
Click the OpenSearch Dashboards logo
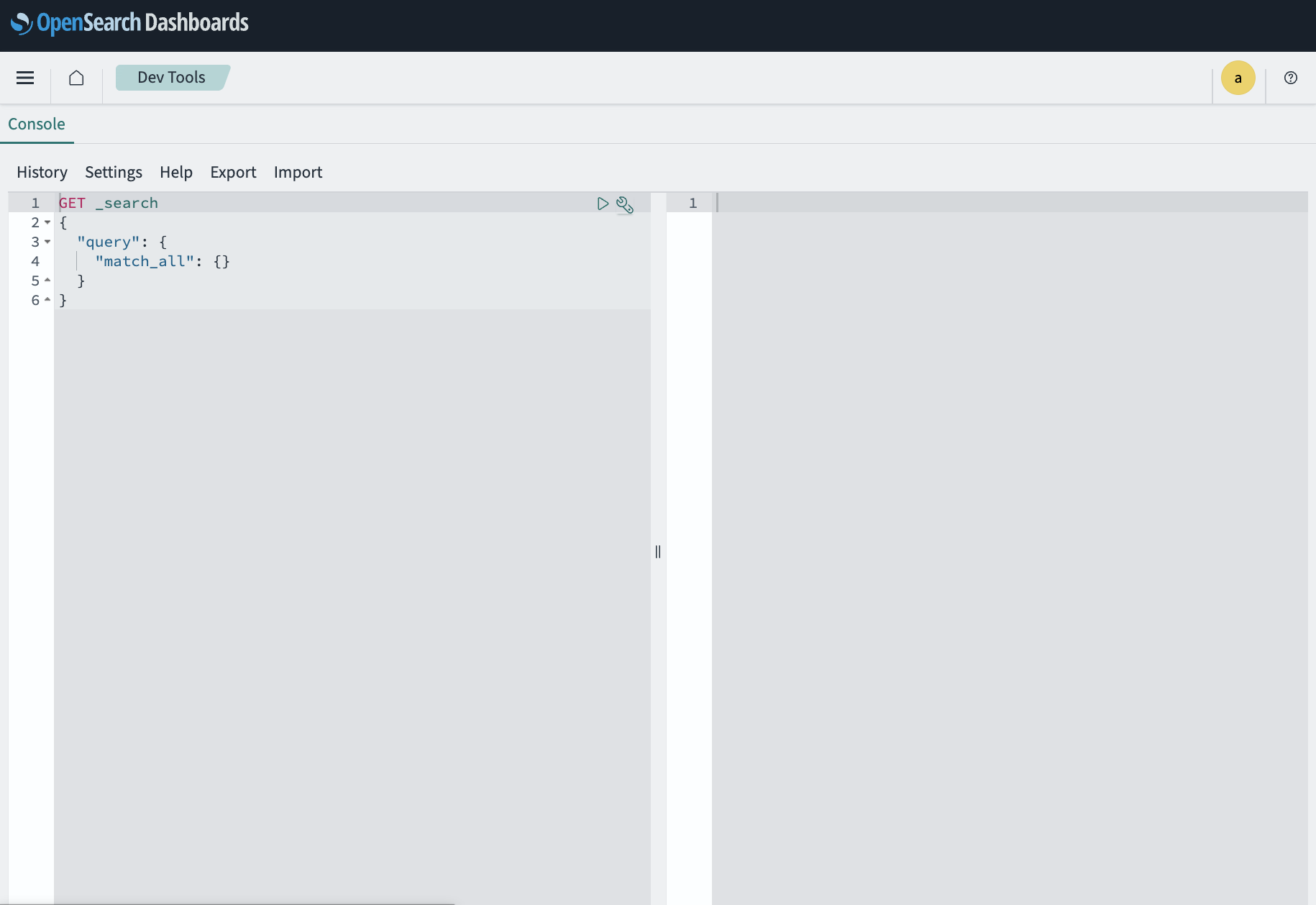tap(130, 23)
